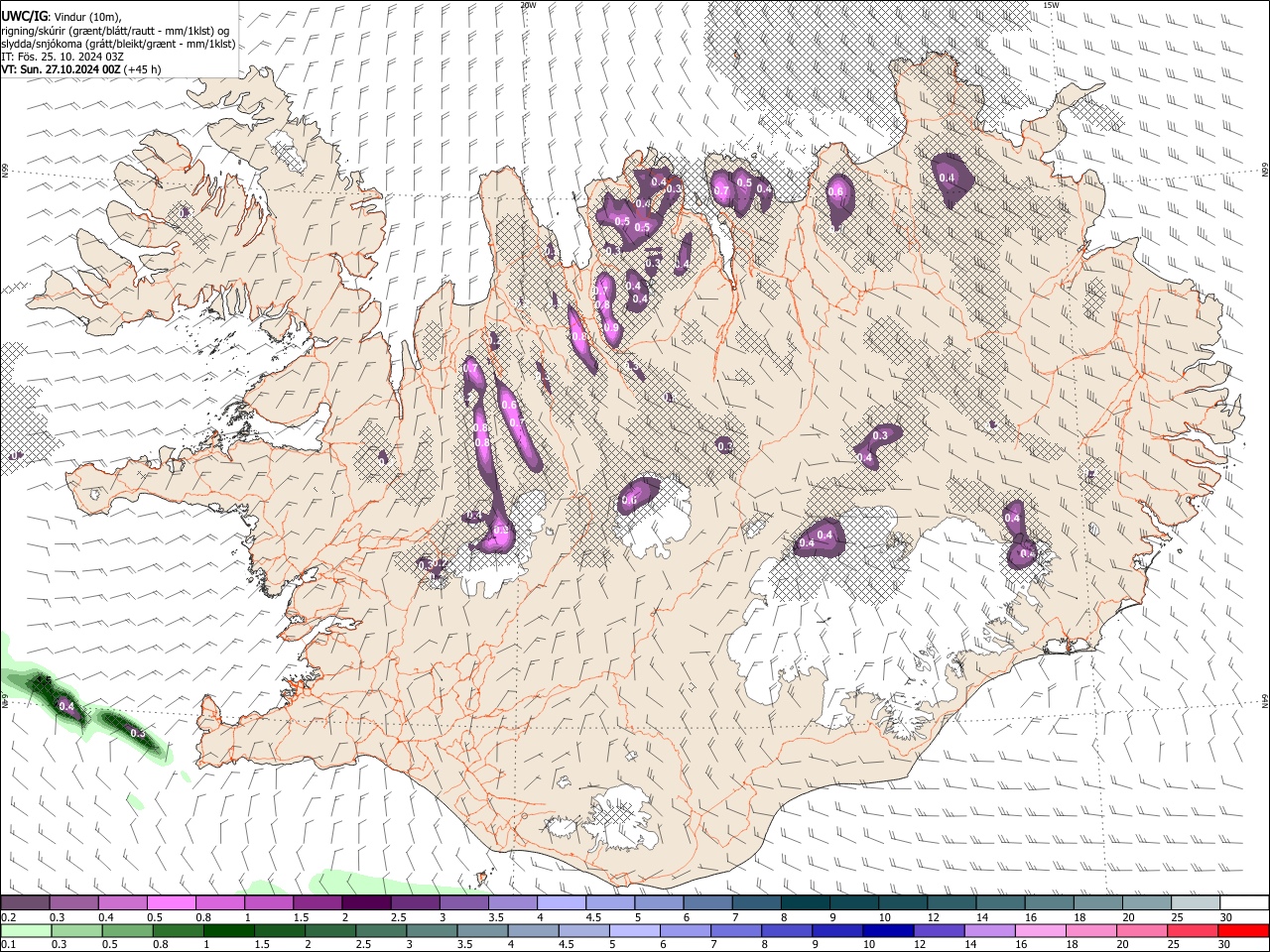The image size is (1270, 952).
Task: Click the "slydda/snjókoma" legend description line
Action: (118, 44)
